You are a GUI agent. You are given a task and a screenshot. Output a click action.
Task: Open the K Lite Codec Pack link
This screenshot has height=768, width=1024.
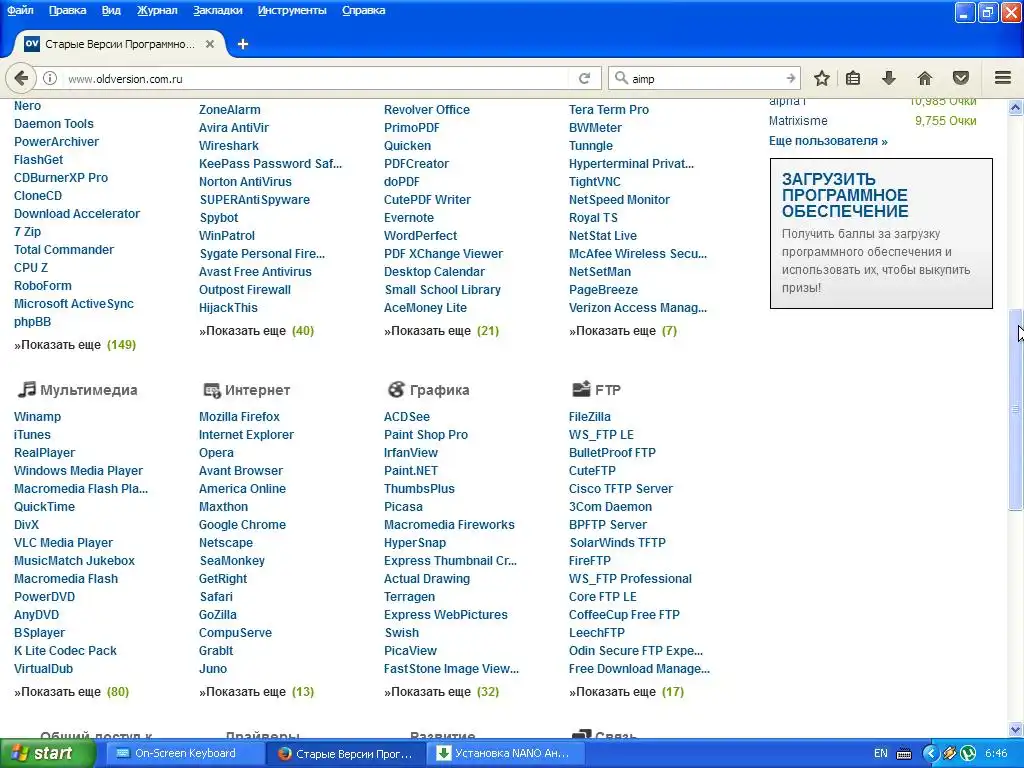[65, 650]
